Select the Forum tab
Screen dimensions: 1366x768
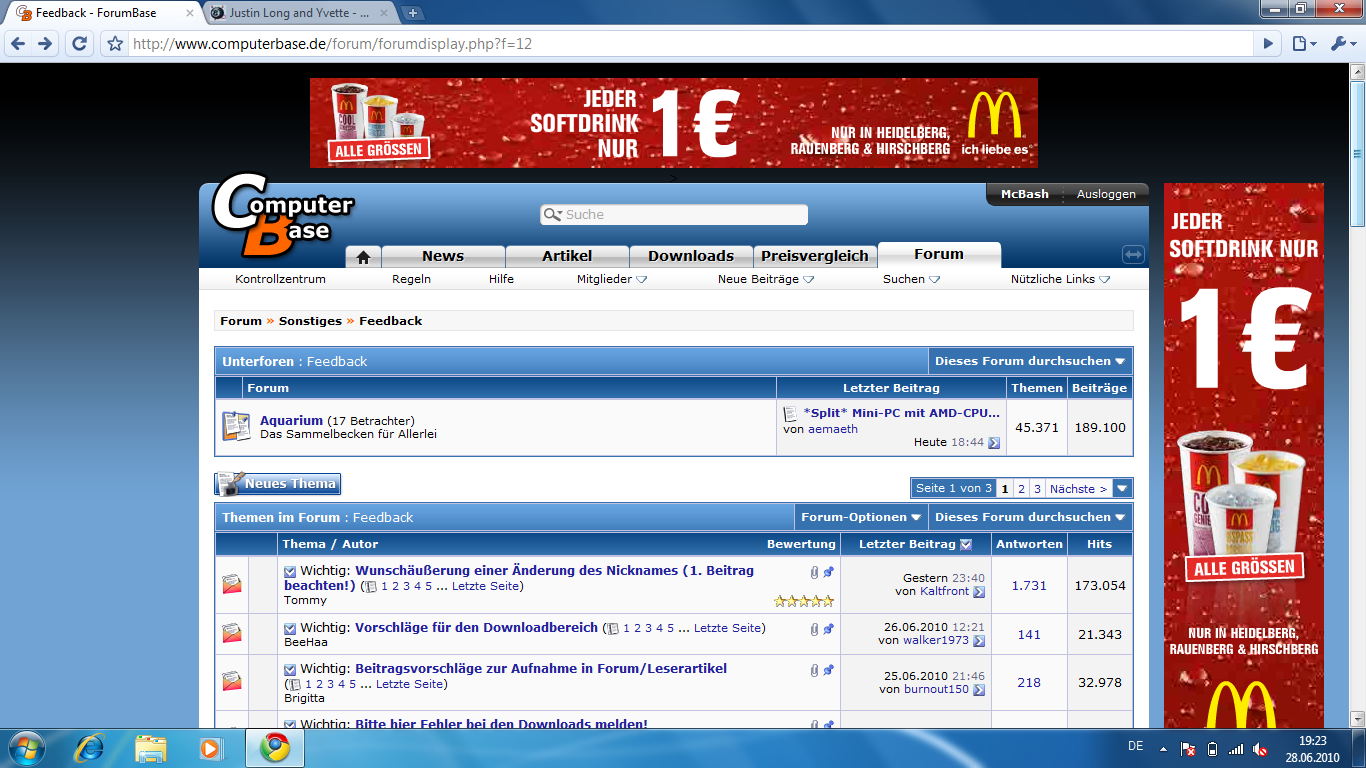pyautogui.click(x=939, y=254)
